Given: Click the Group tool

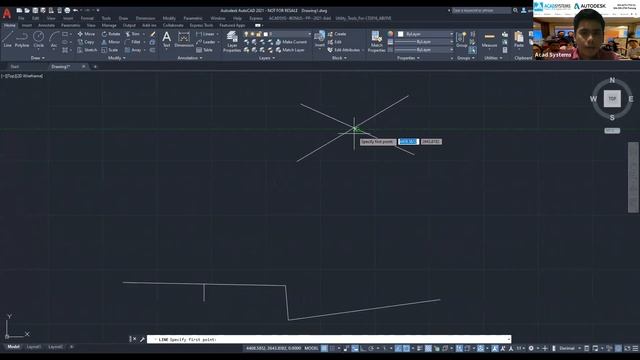Looking at the screenshot, I should click(x=462, y=40).
